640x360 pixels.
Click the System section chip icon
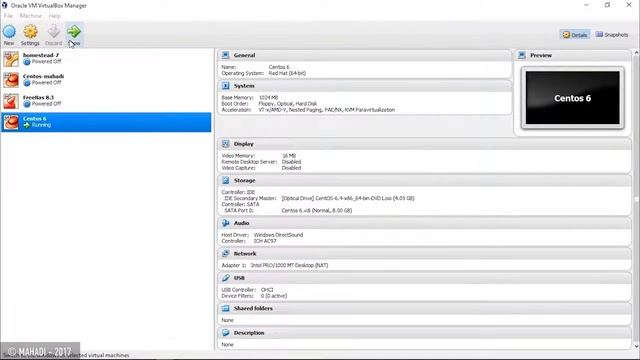pyautogui.click(x=225, y=86)
